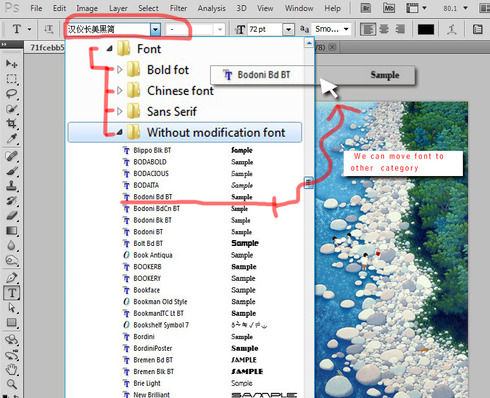This screenshot has height=398, width=490.
Task: Click the font list scrollbar thumb
Action: 309,182
